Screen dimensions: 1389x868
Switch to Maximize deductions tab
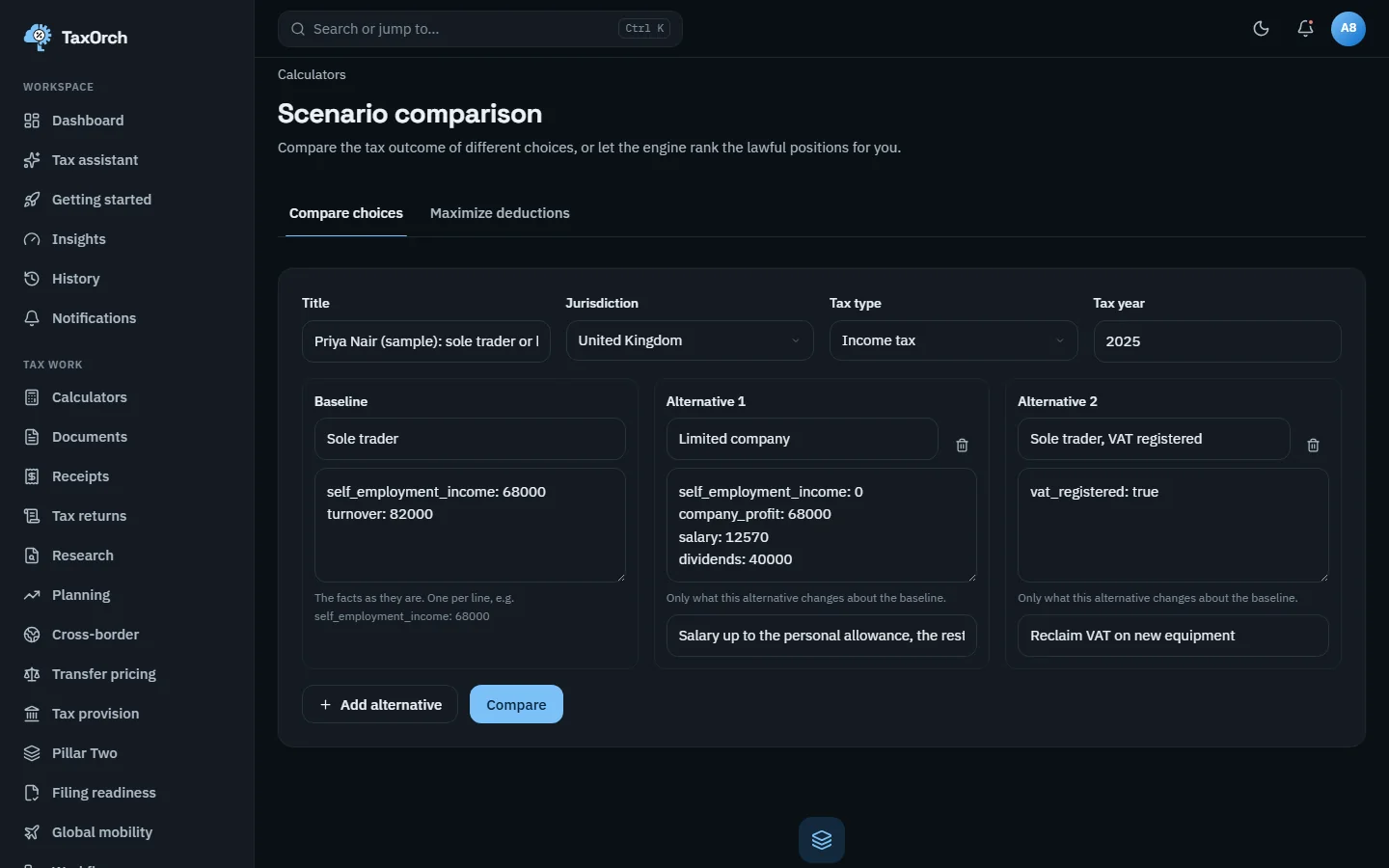[500, 213]
